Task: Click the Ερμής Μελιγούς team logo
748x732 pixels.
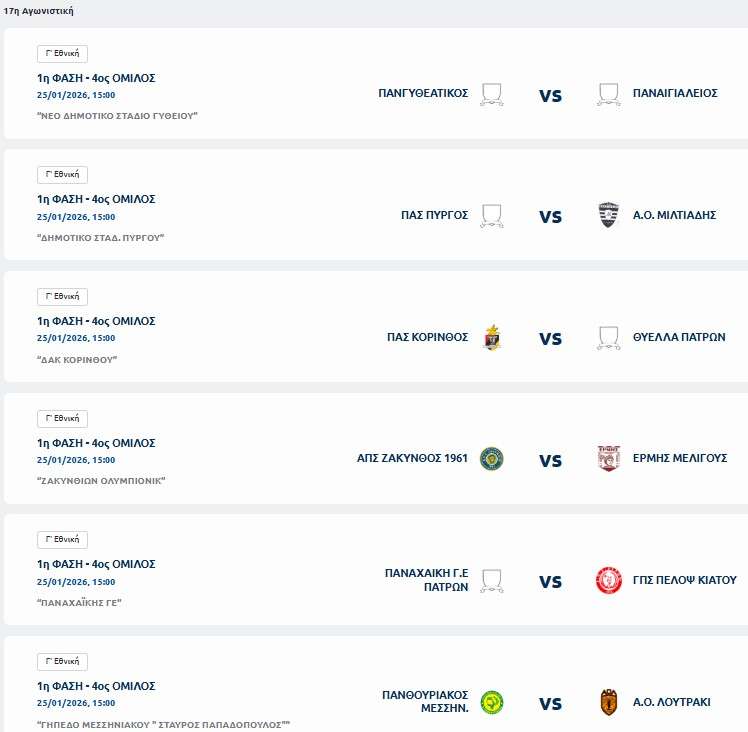Action: pyautogui.click(x=608, y=459)
